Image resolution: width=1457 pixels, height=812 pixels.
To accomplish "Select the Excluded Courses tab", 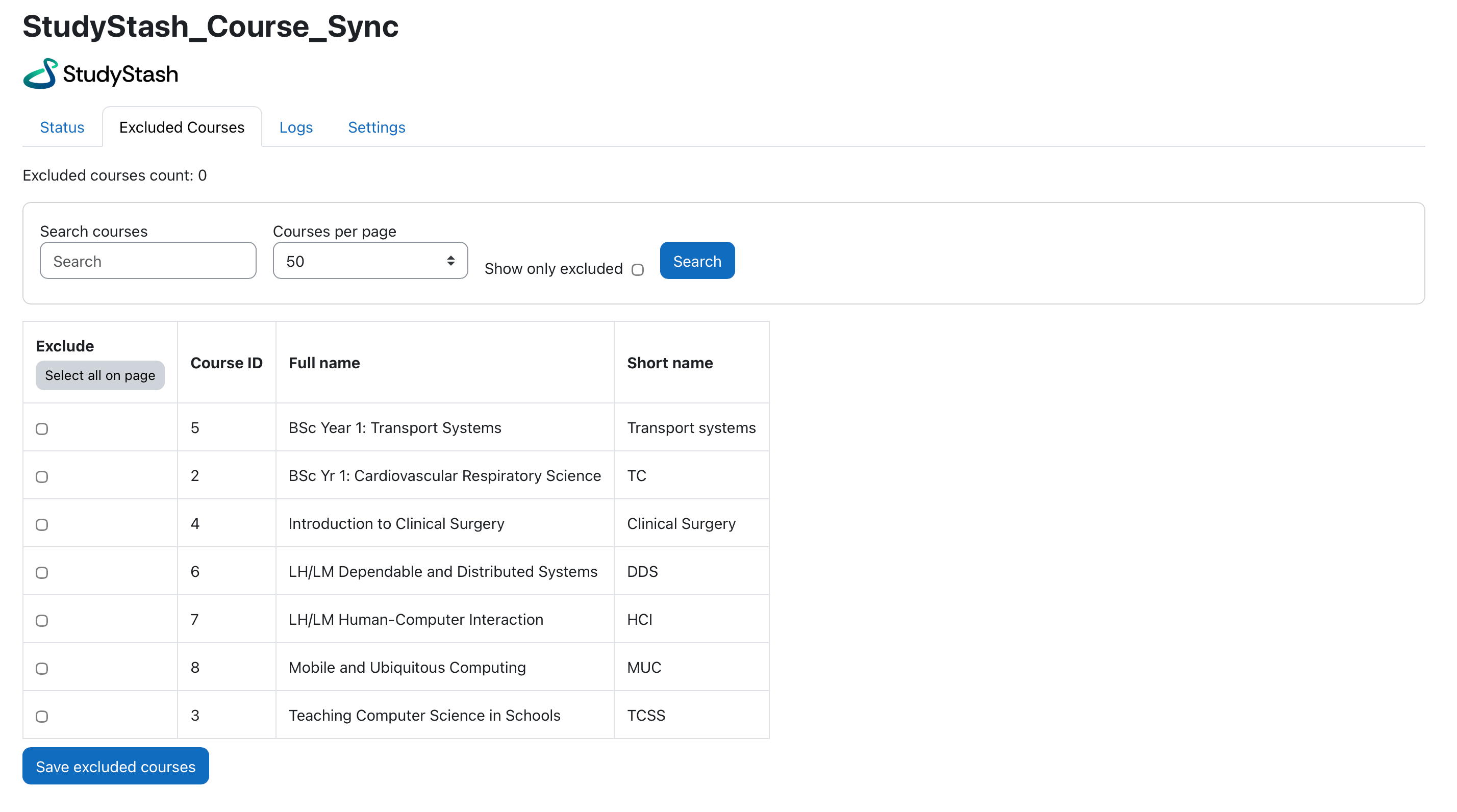I will 182,127.
